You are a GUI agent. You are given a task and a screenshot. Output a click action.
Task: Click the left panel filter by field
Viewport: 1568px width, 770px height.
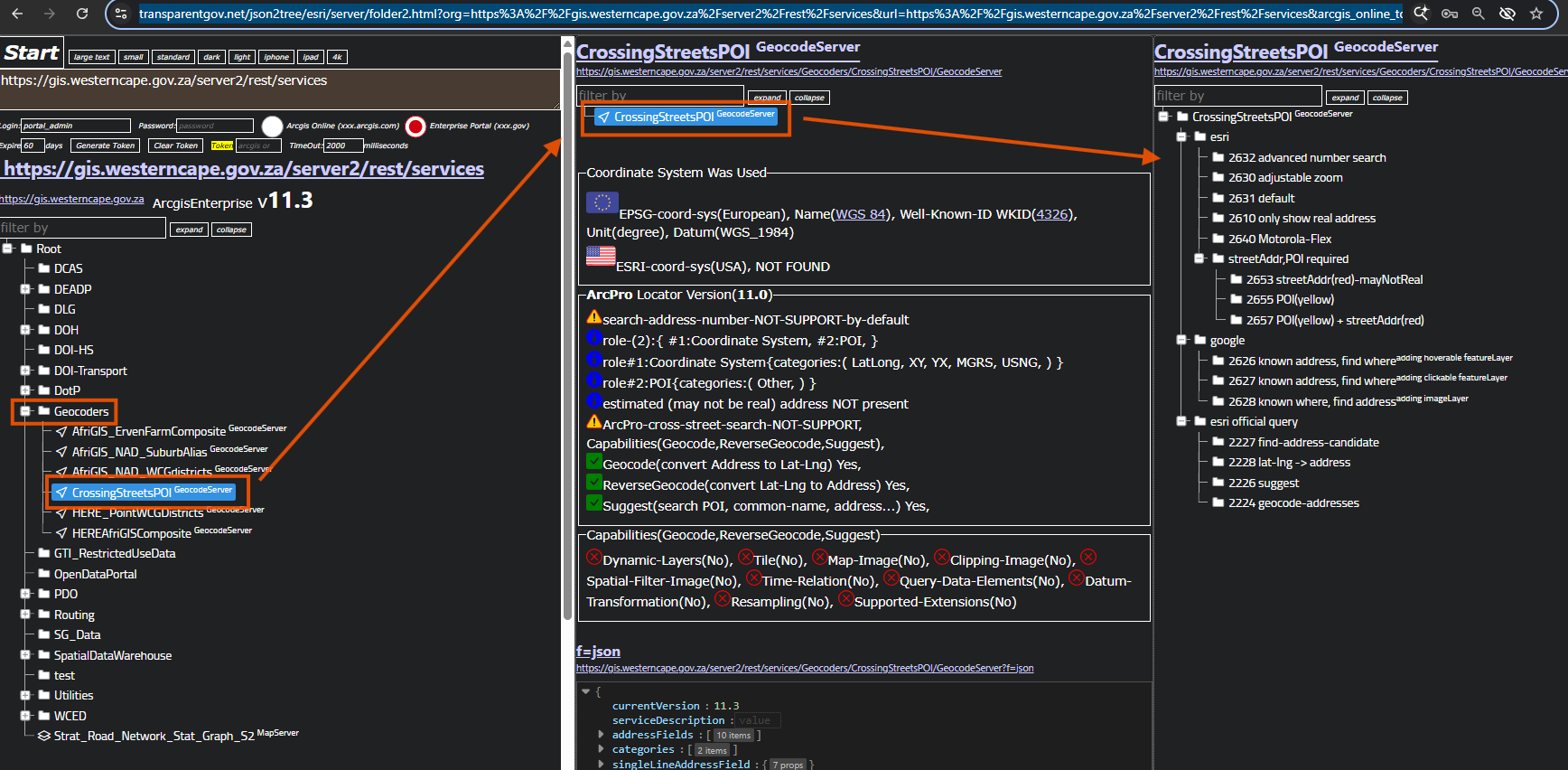(x=82, y=228)
